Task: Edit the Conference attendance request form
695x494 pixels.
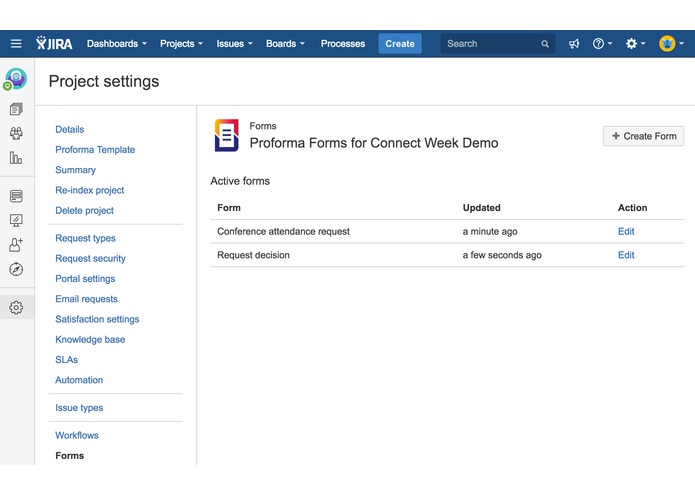Action: click(626, 231)
